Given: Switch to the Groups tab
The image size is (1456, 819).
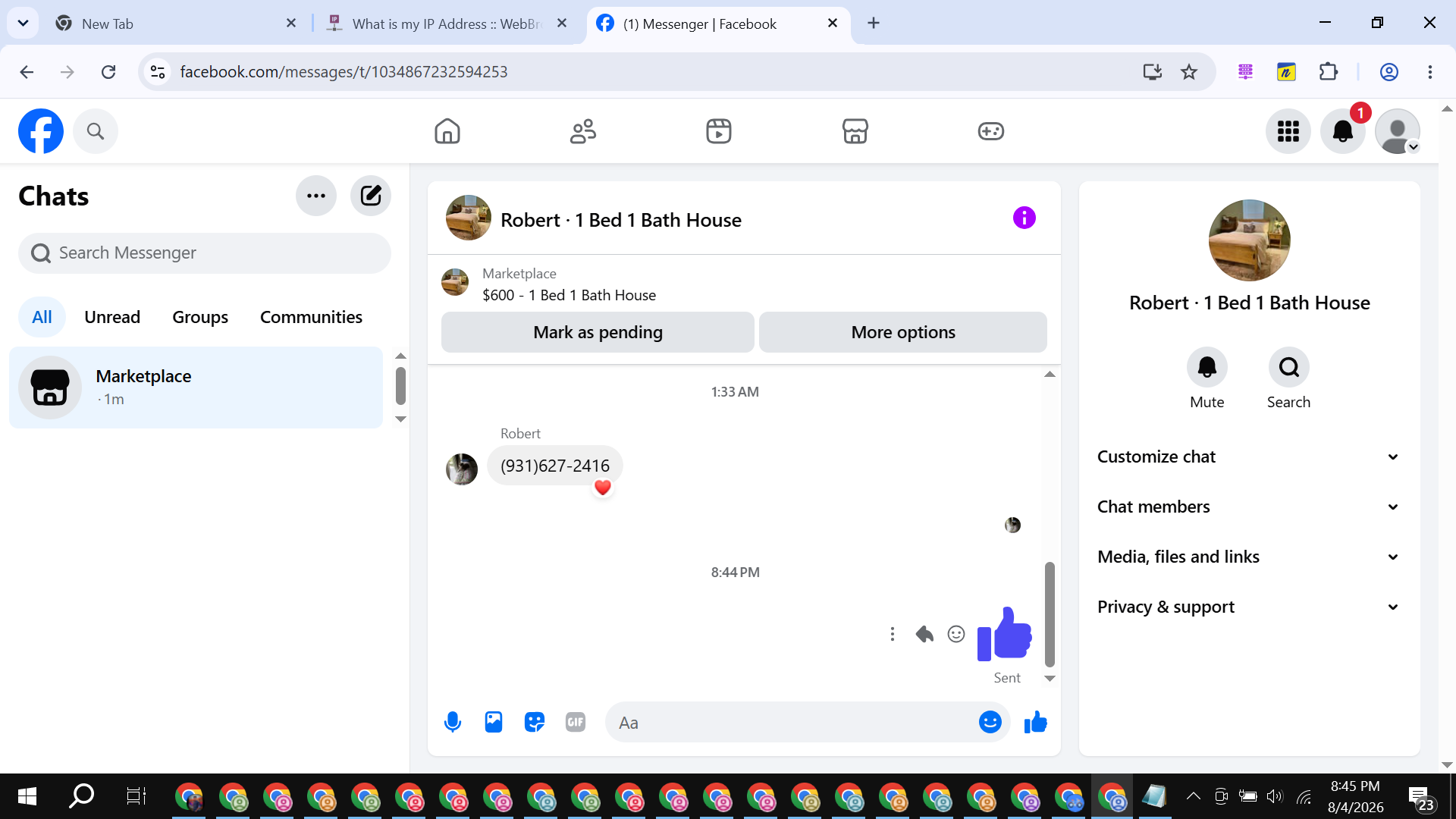Looking at the screenshot, I should pyautogui.click(x=200, y=317).
